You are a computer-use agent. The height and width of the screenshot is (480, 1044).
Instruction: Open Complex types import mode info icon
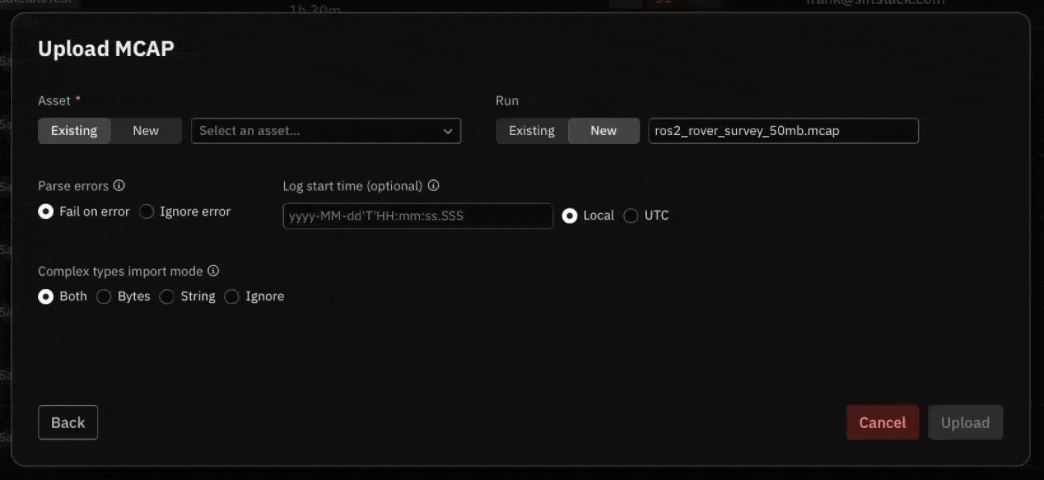(x=213, y=271)
